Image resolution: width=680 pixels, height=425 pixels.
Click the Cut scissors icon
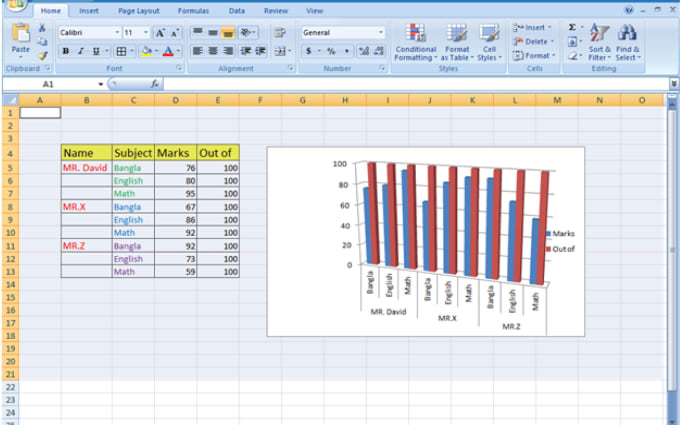pyautogui.click(x=42, y=28)
